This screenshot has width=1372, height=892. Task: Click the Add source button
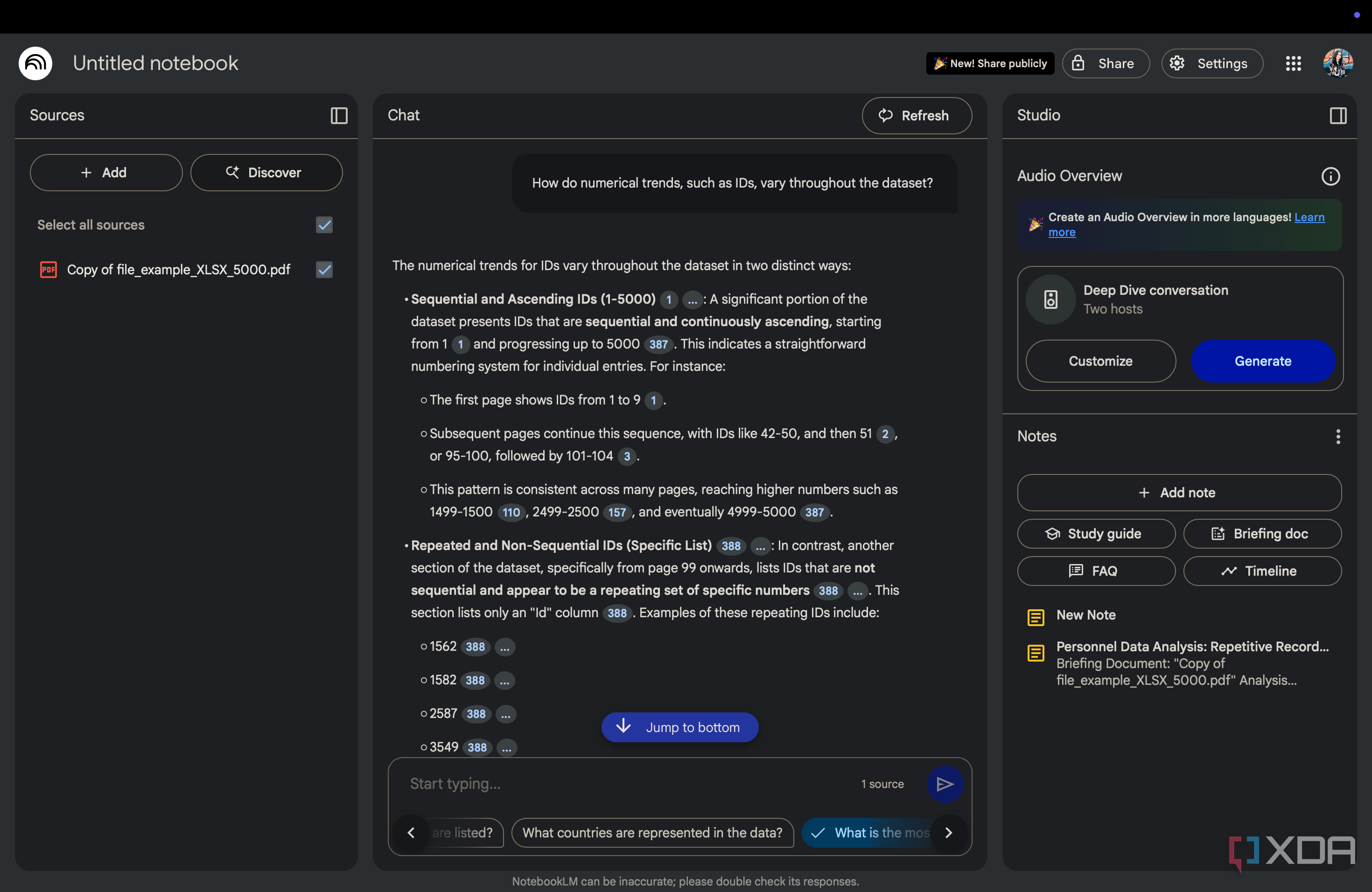click(106, 173)
